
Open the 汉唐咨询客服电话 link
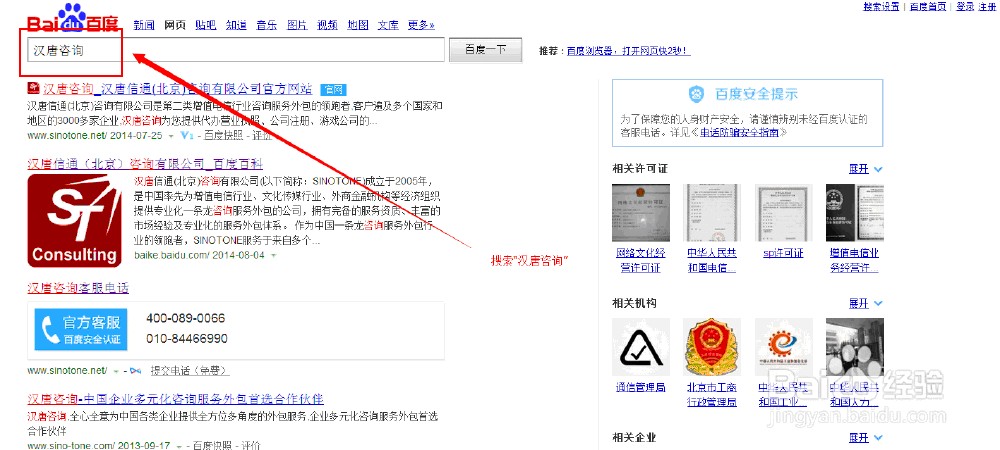pos(78,288)
